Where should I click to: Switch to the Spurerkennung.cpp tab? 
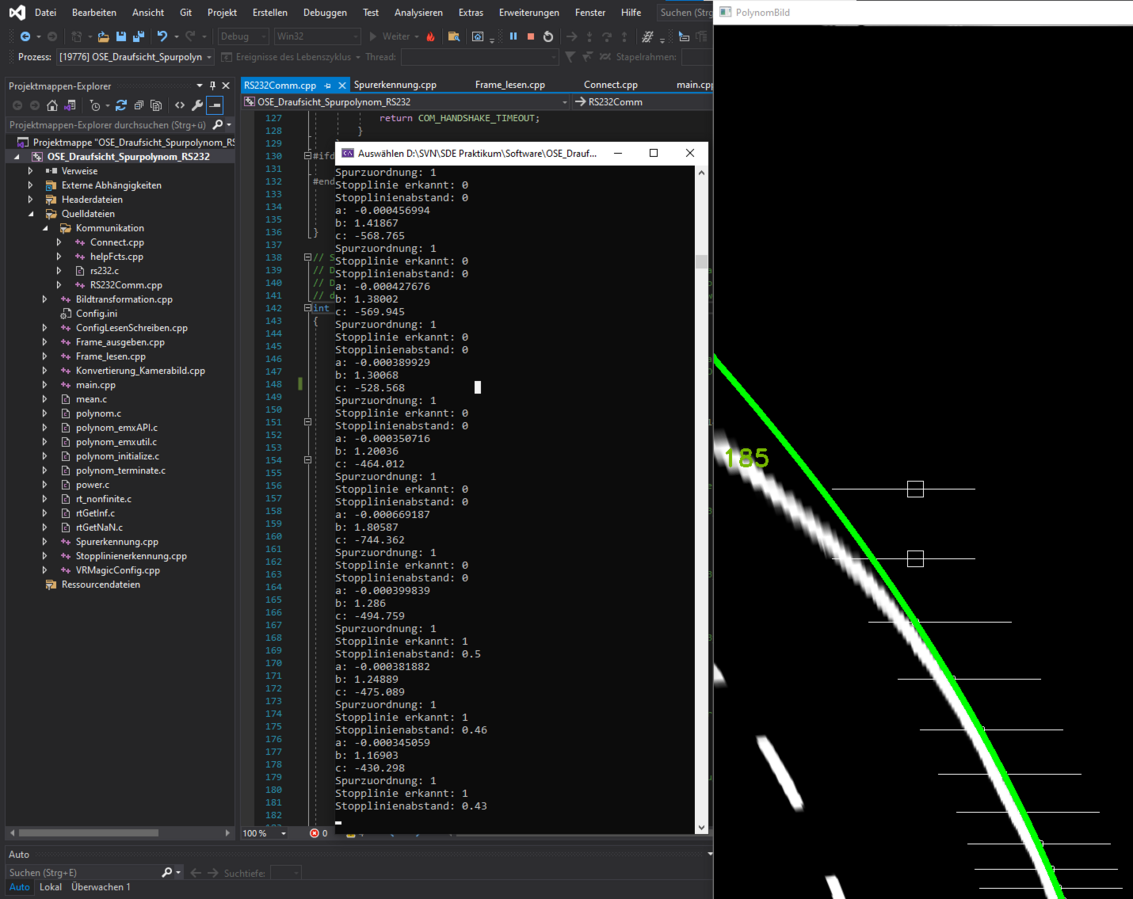coord(395,85)
